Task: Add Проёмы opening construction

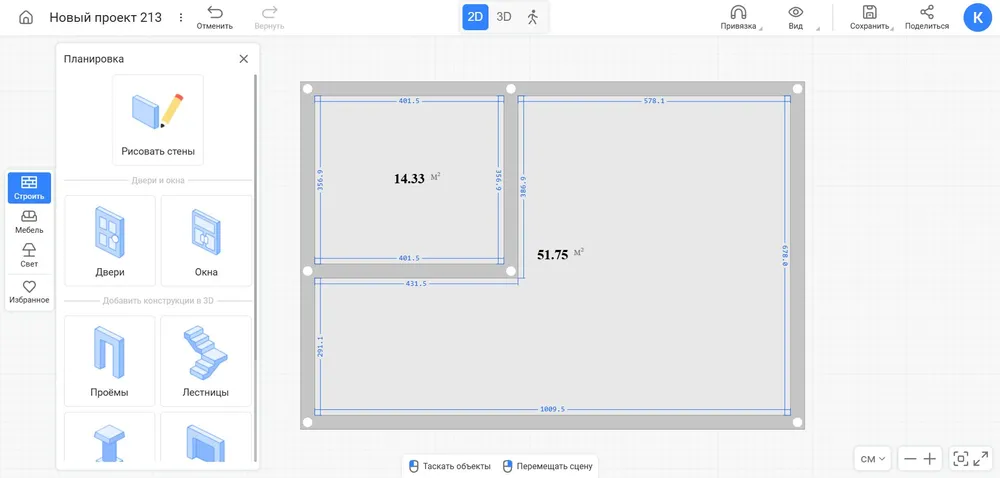Action: click(x=110, y=361)
